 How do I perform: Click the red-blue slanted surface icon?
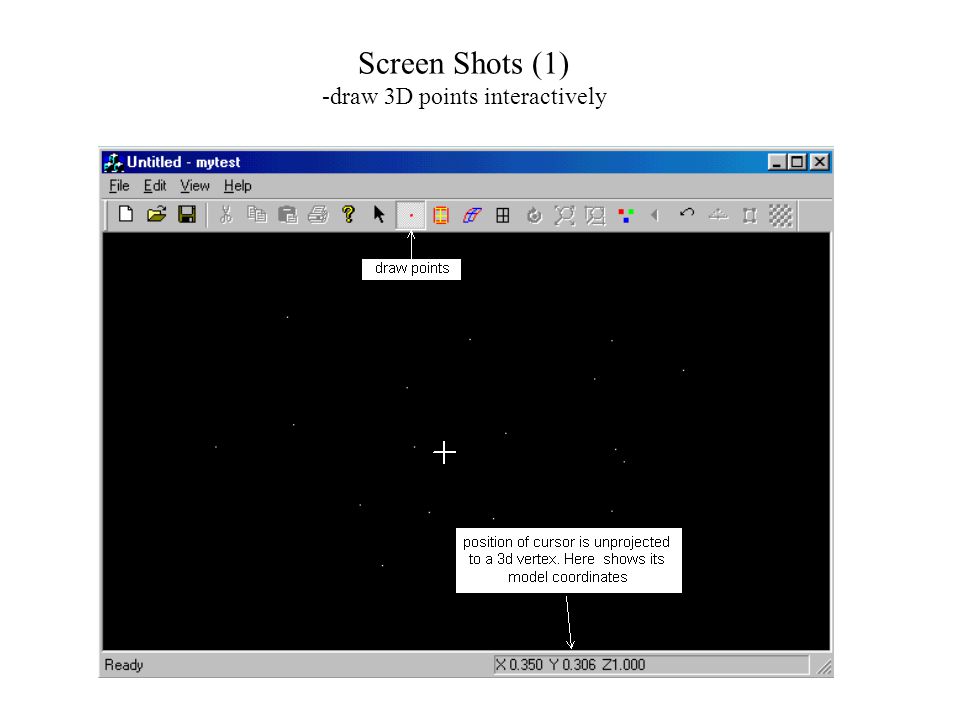(x=471, y=215)
